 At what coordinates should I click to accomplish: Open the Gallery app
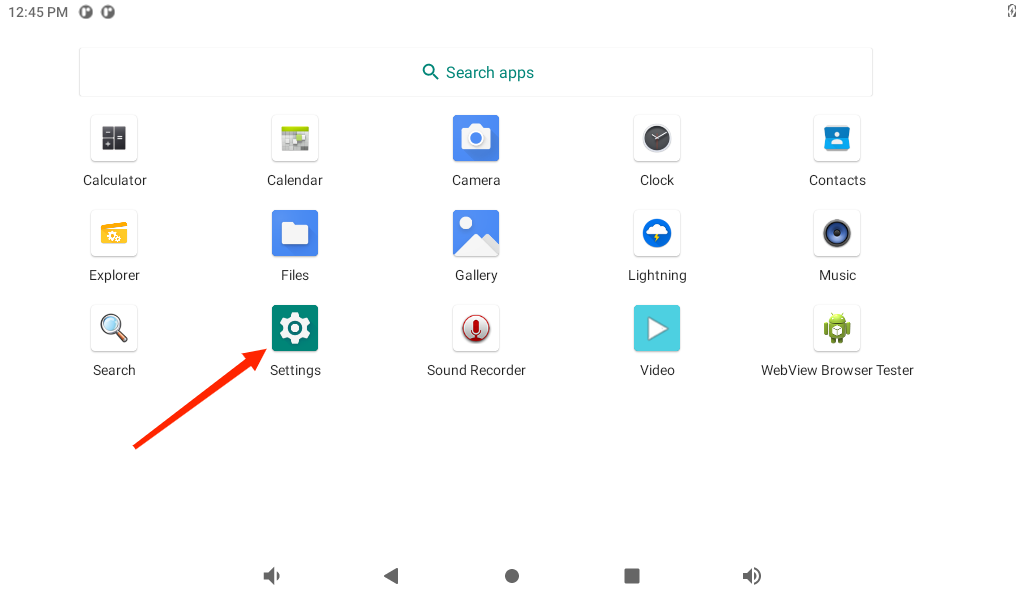click(476, 233)
